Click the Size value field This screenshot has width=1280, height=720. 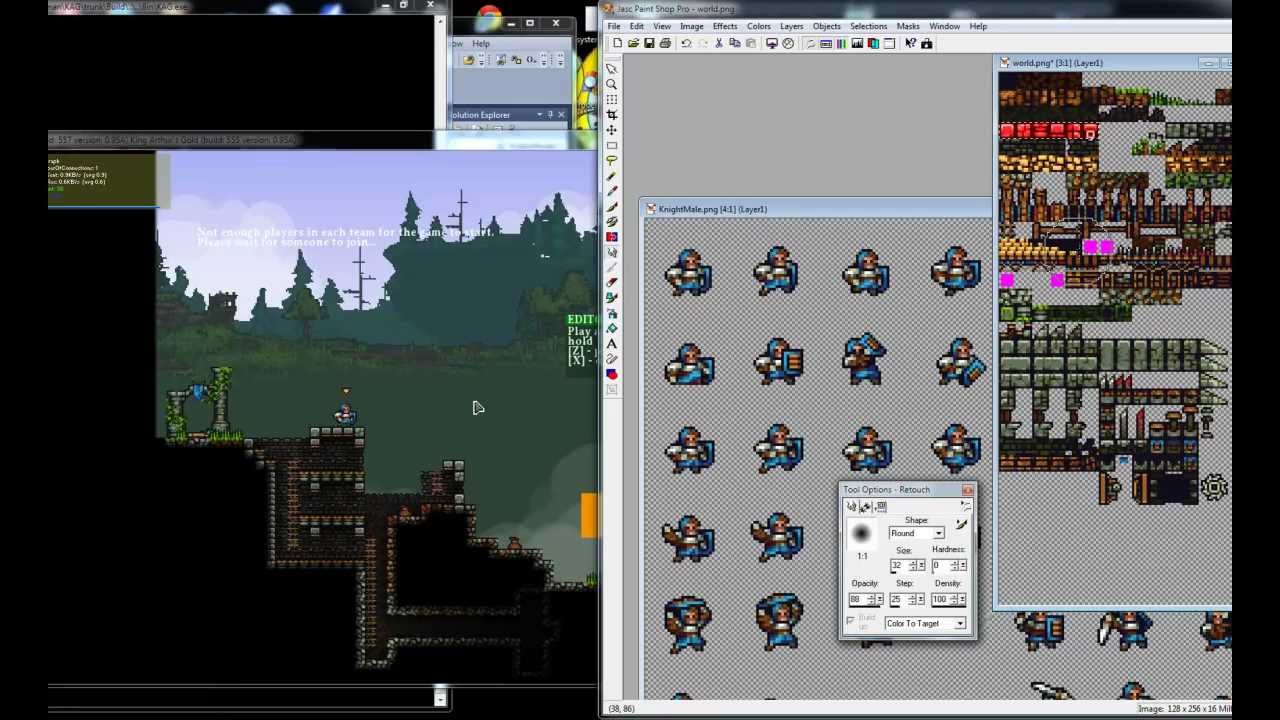[x=899, y=565]
